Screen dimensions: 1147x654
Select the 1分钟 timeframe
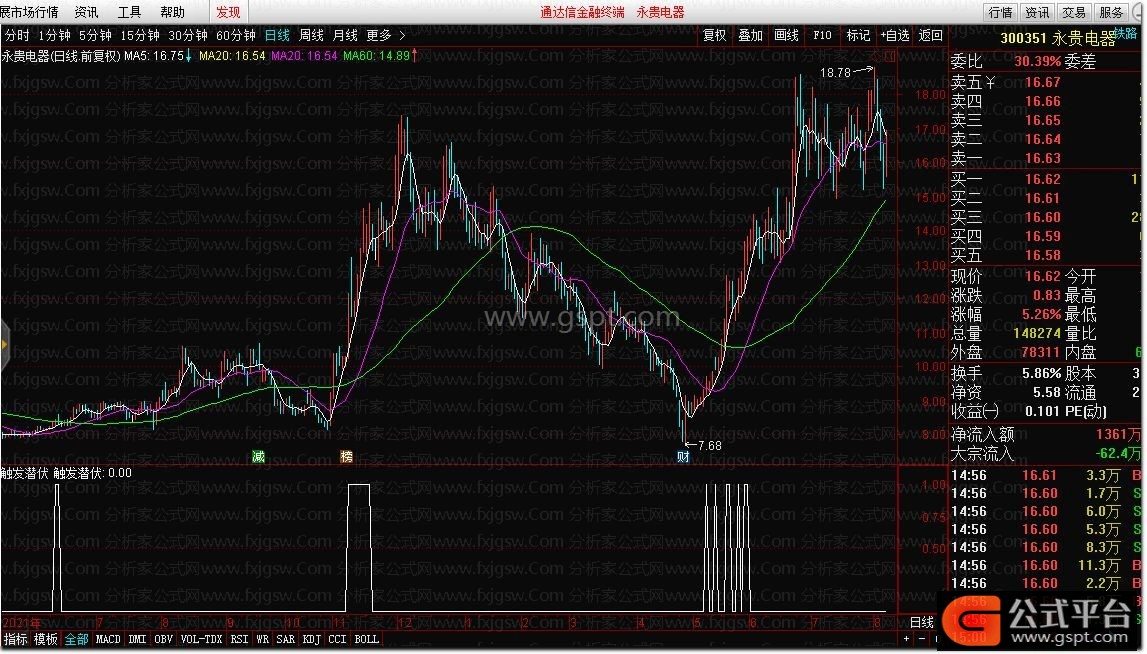coord(54,35)
